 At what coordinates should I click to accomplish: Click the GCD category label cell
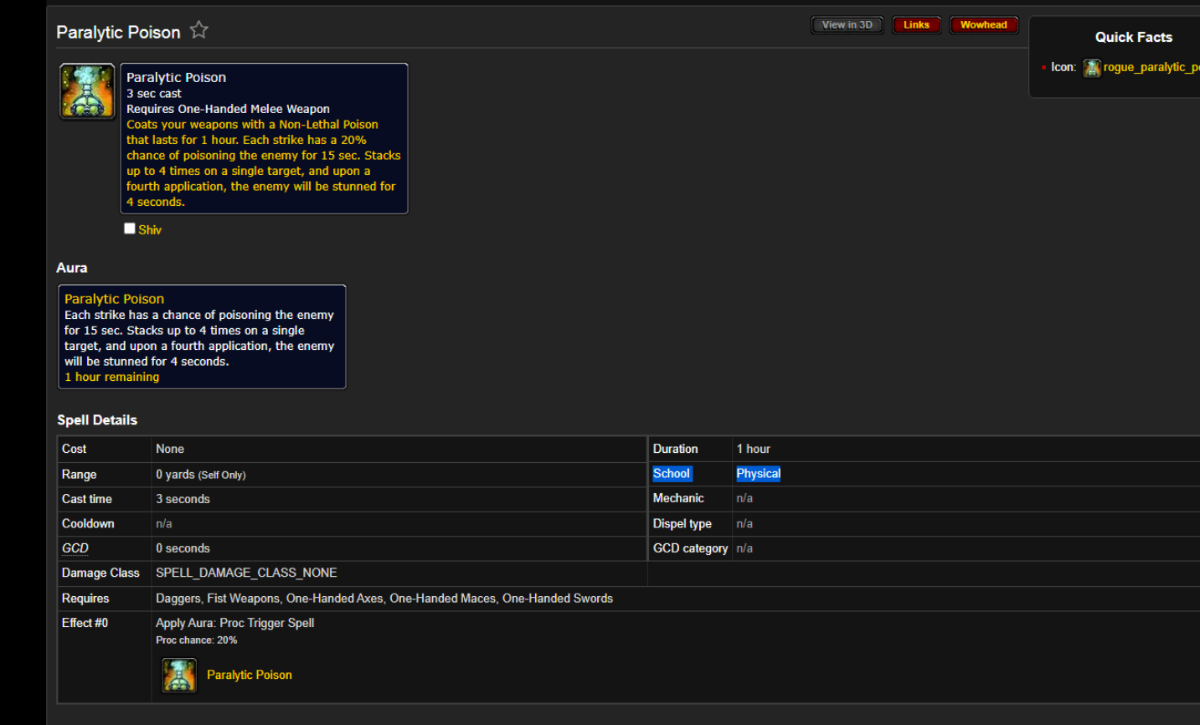coord(690,549)
